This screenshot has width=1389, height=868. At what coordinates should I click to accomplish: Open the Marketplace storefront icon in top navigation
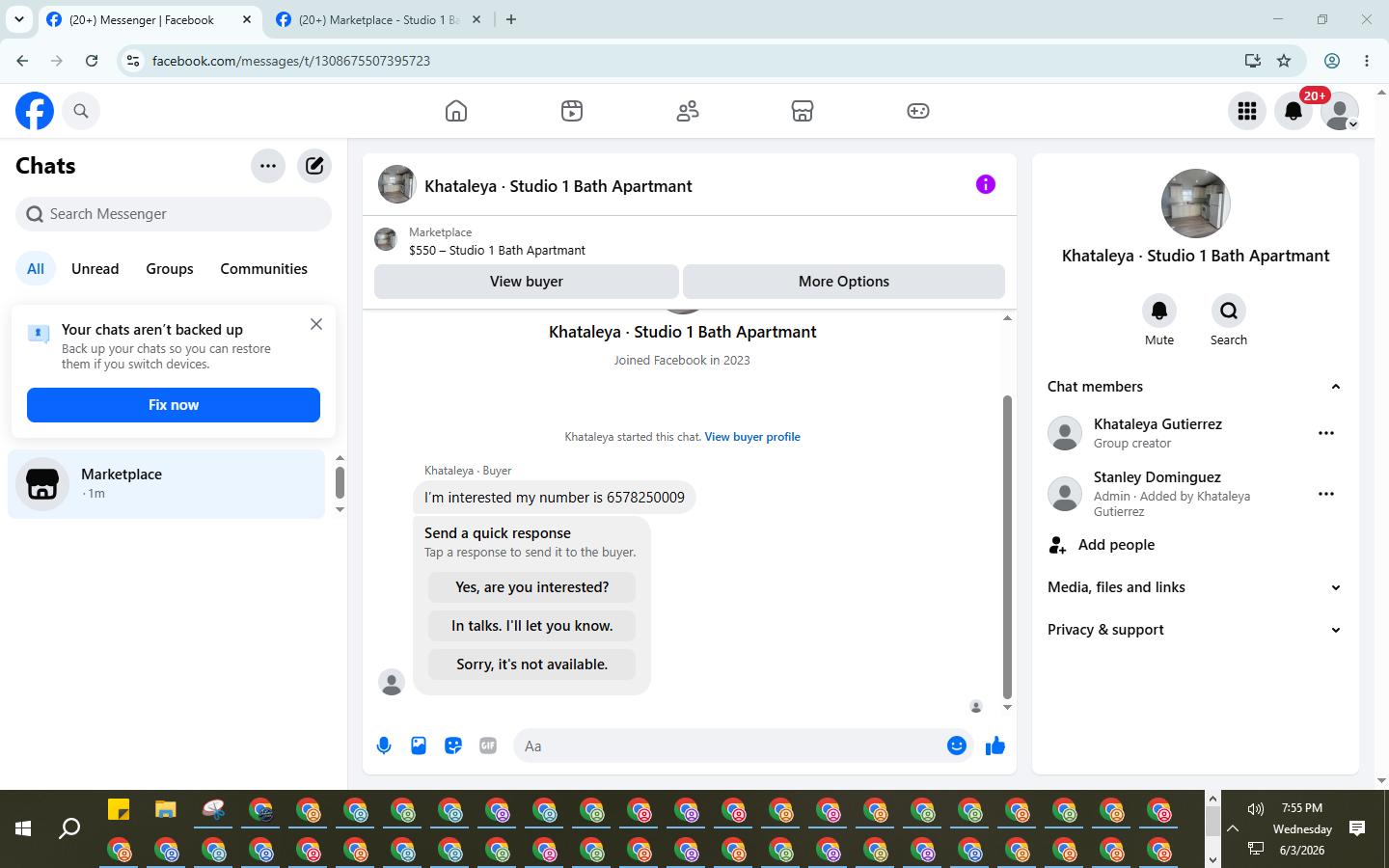click(x=803, y=111)
